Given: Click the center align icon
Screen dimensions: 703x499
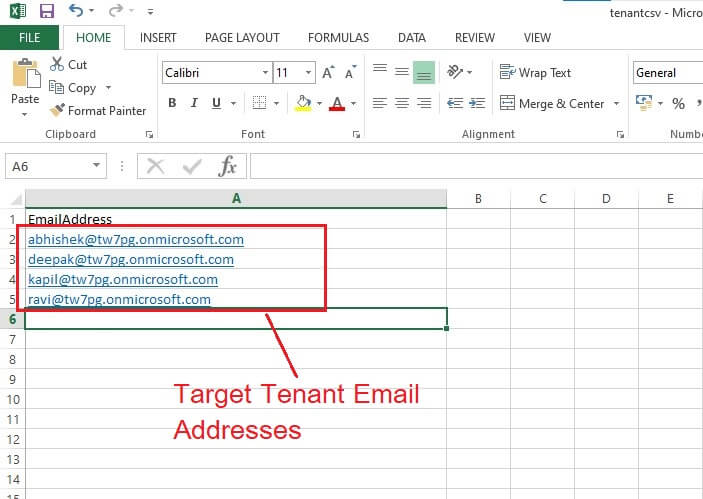Looking at the screenshot, I should [402, 103].
